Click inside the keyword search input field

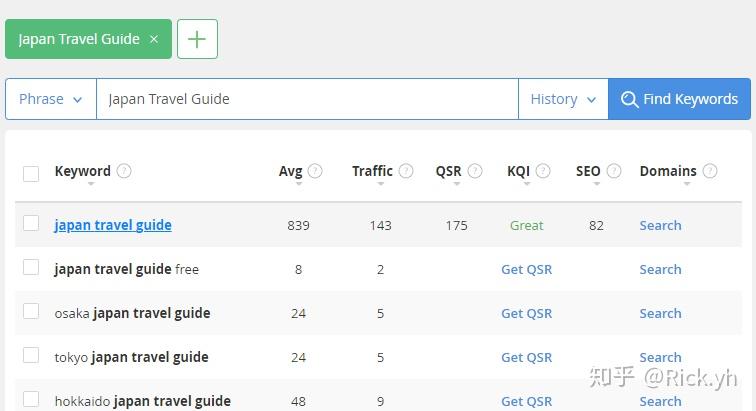click(x=308, y=99)
